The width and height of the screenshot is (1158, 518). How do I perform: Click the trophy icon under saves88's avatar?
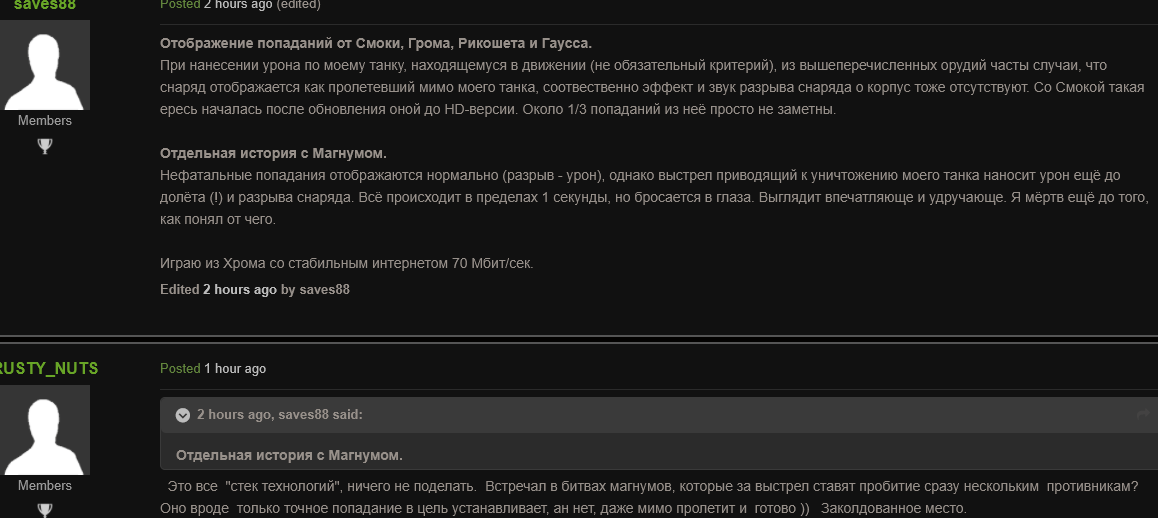coord(44,146)
